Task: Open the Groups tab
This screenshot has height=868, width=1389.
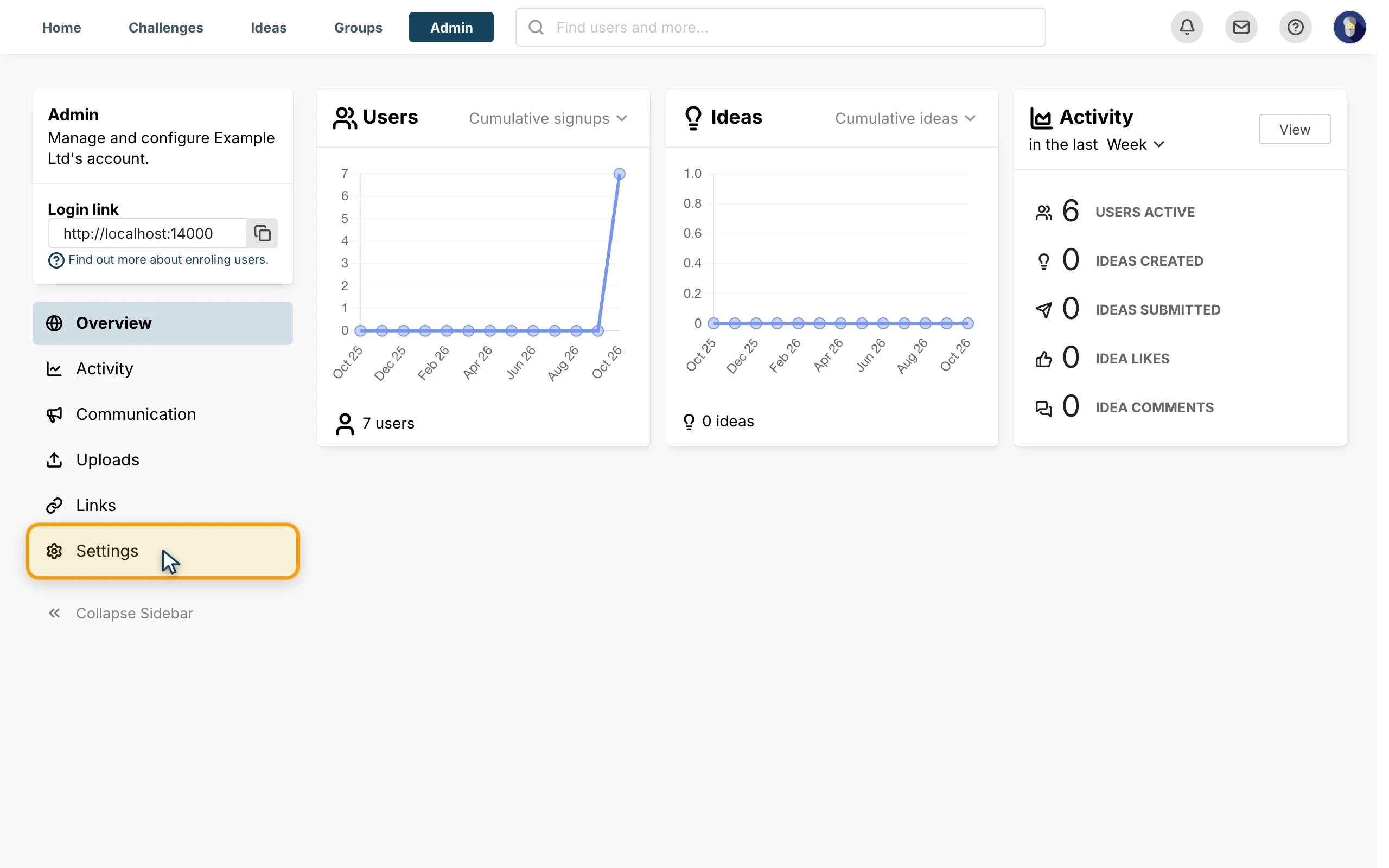Action: coord(358,28)
